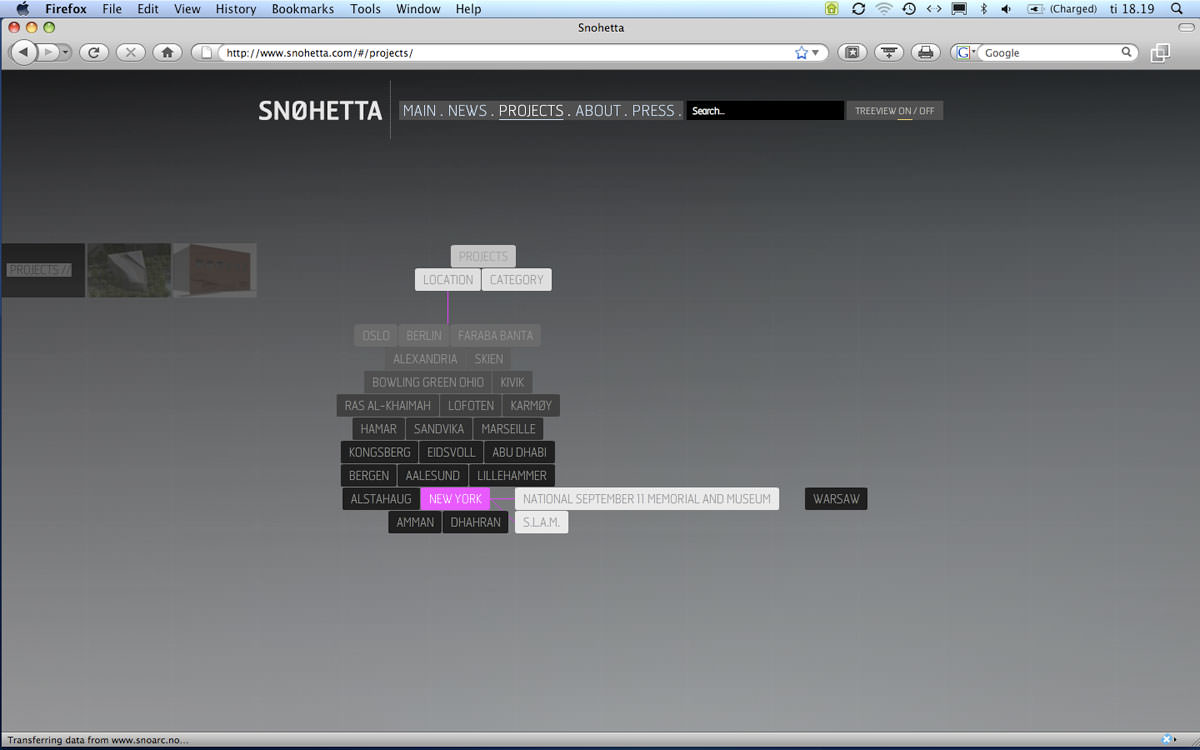Expand the CATEGORY tree branch
The width and height of the screenshot is (1200, 750).
517,280
